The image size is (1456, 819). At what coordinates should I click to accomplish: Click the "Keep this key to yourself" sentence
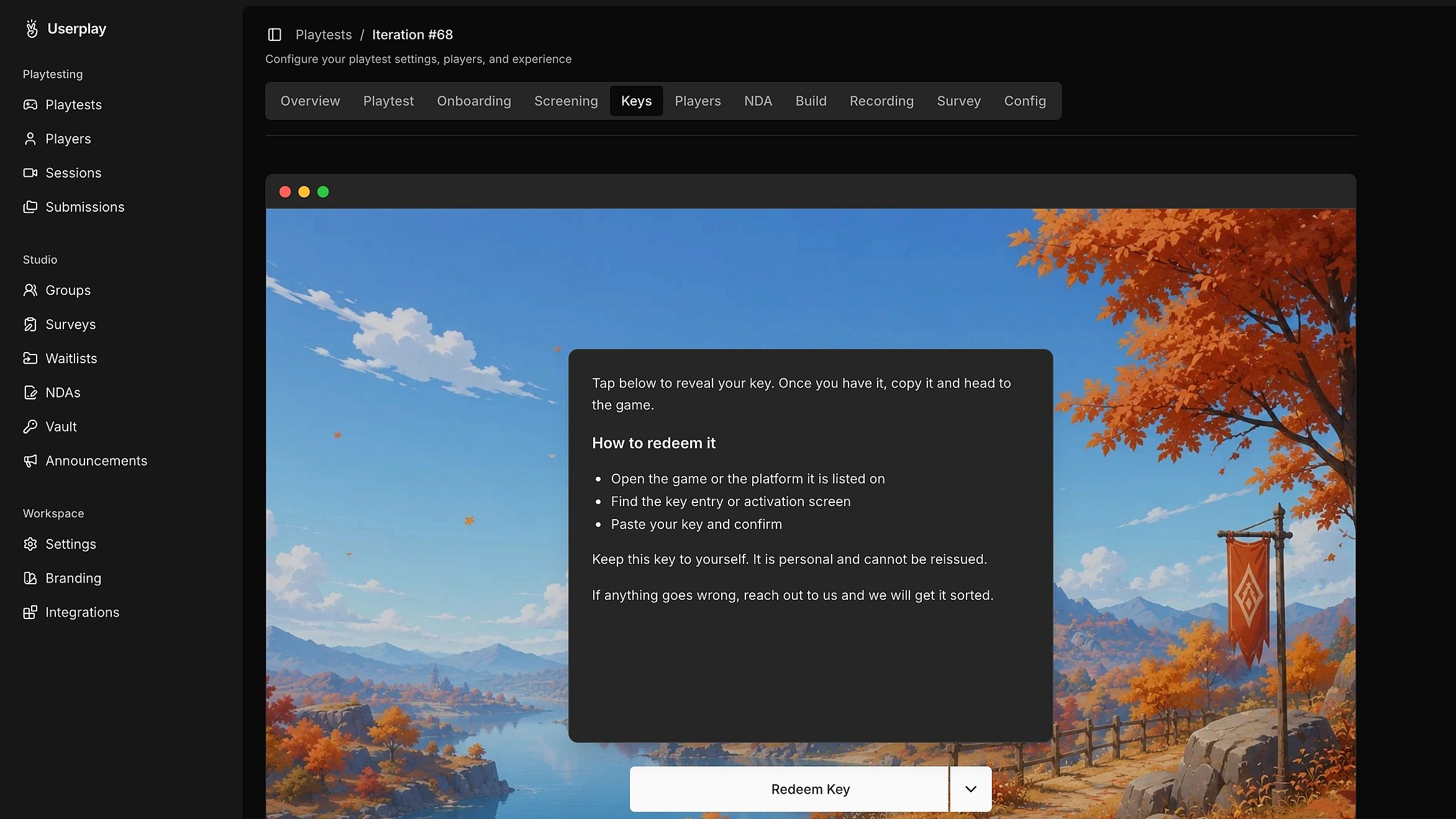[x=789, y=559]
